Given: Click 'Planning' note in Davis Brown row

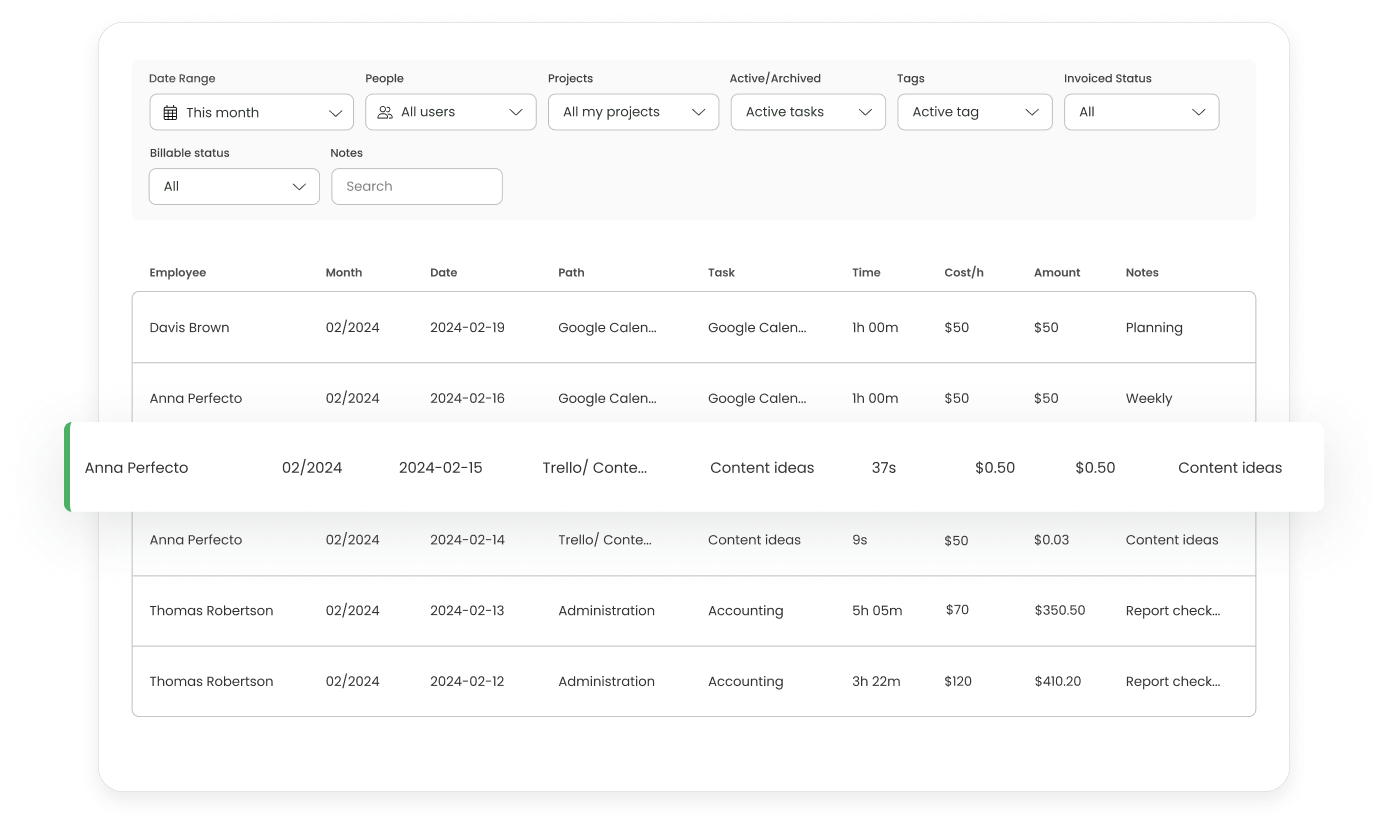Looking at the screenshot, I should 1154,327.
